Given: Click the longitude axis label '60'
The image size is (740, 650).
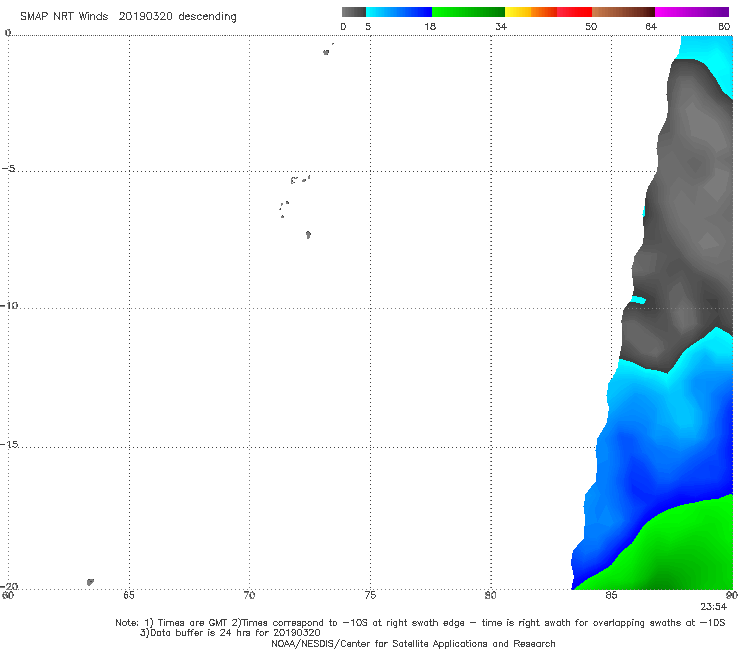Looking at the screenshot, I should 8,595.
